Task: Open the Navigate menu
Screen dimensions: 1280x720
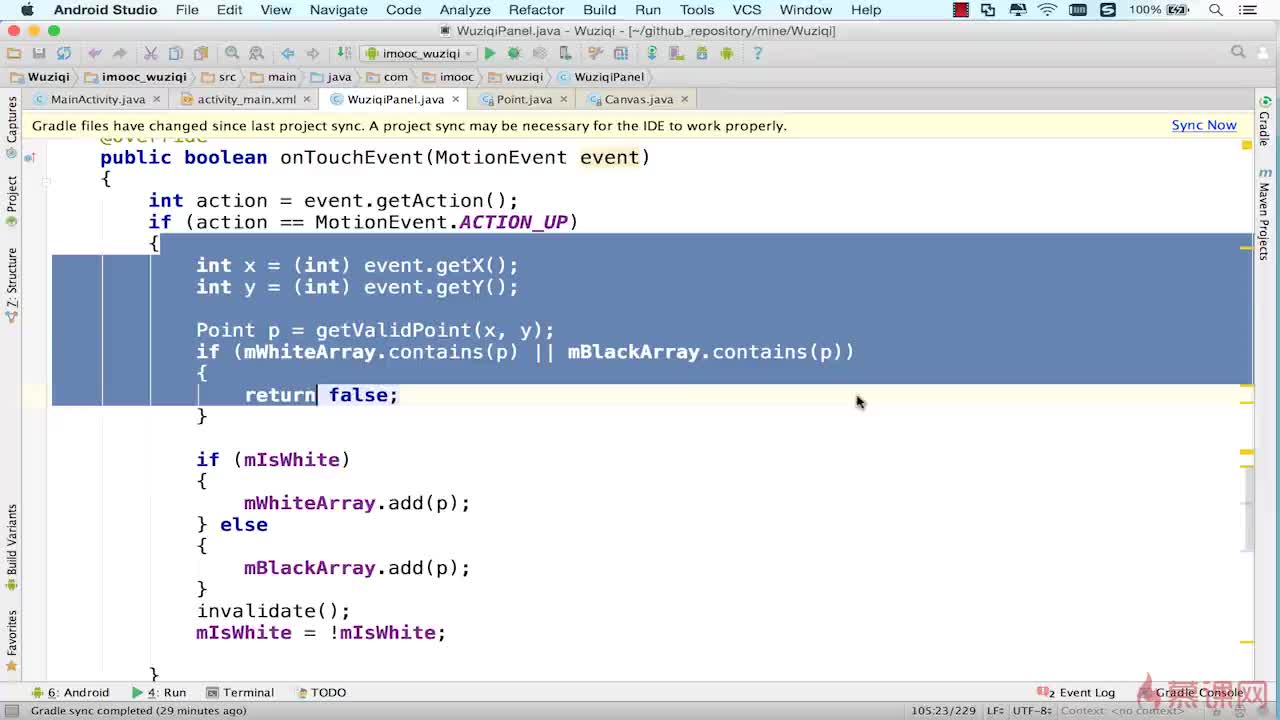Action: (x=339, y=10)
